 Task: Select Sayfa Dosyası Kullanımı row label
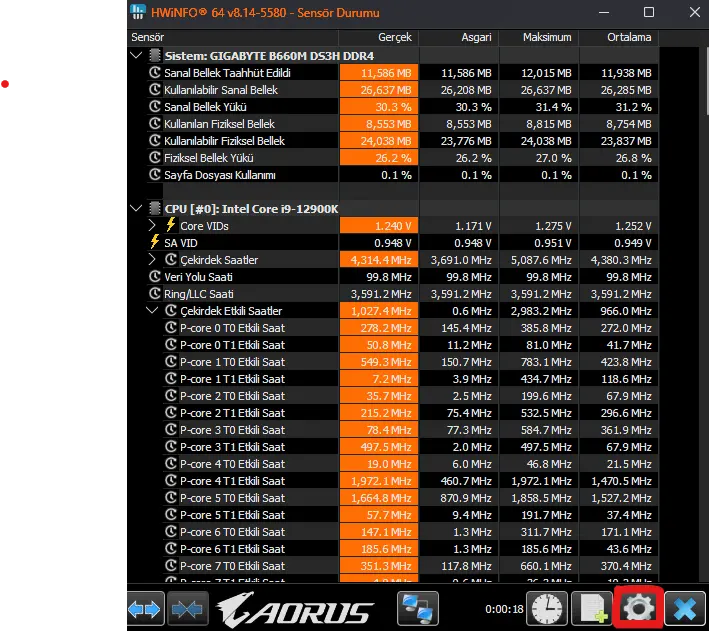click(220, 175)
